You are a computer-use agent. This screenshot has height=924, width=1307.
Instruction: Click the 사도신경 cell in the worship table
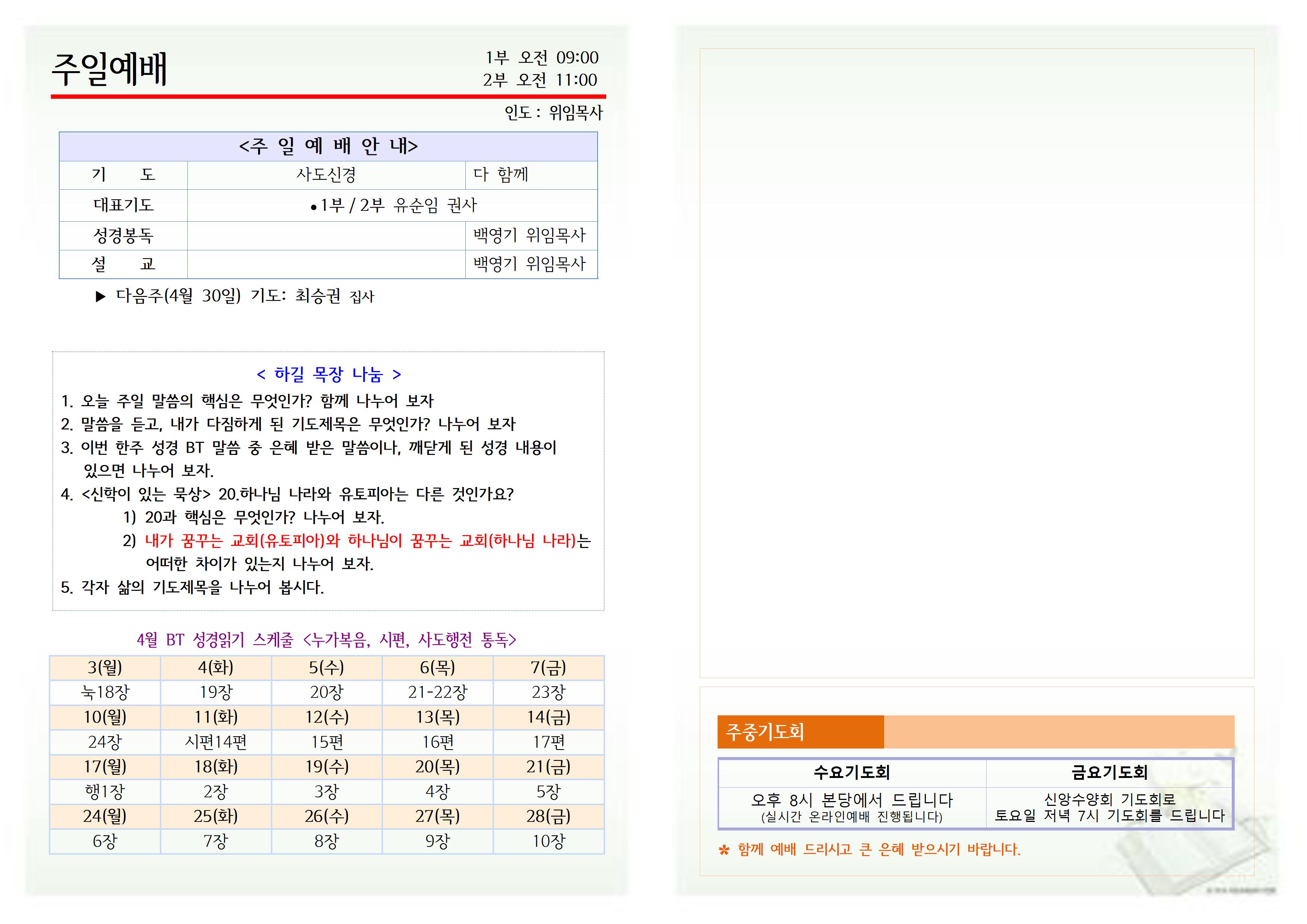326,175
